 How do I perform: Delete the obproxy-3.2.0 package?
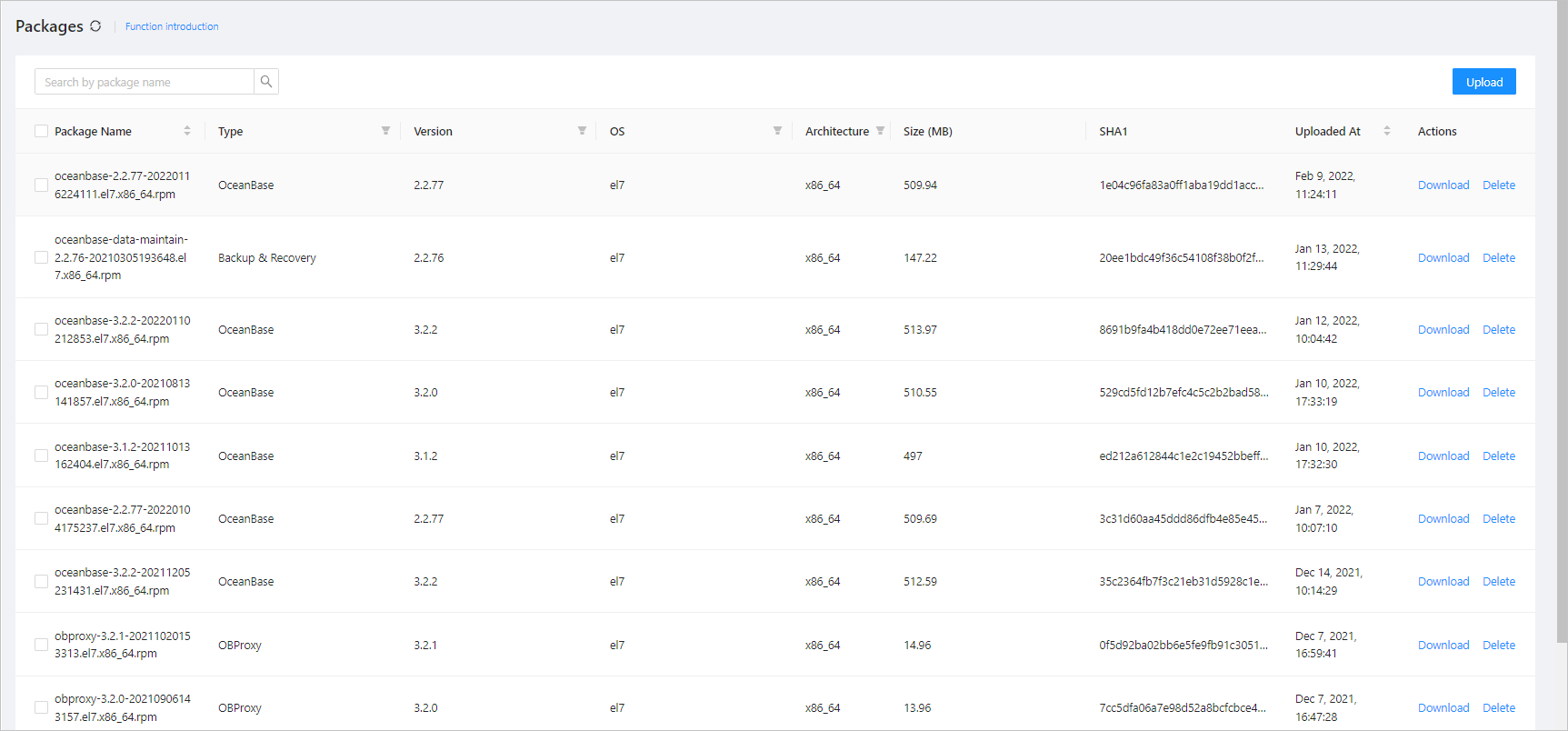tap(1498, 707)
